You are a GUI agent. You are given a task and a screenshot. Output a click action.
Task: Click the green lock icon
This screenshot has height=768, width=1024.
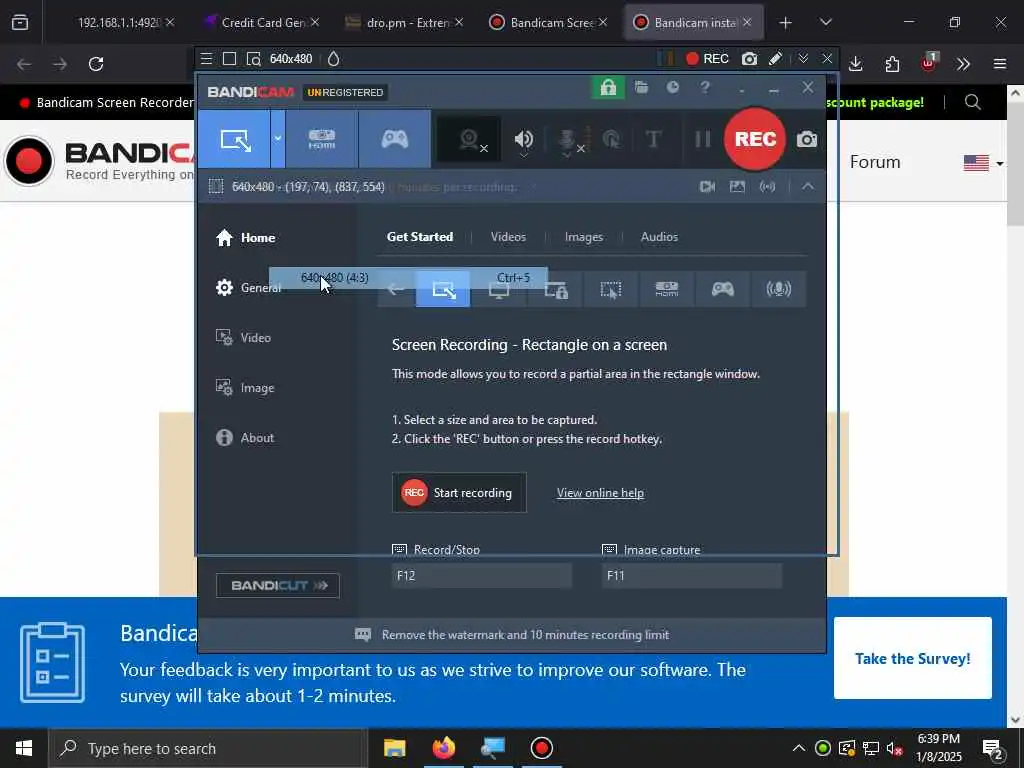pyautogui.click(x=608, y=88)
